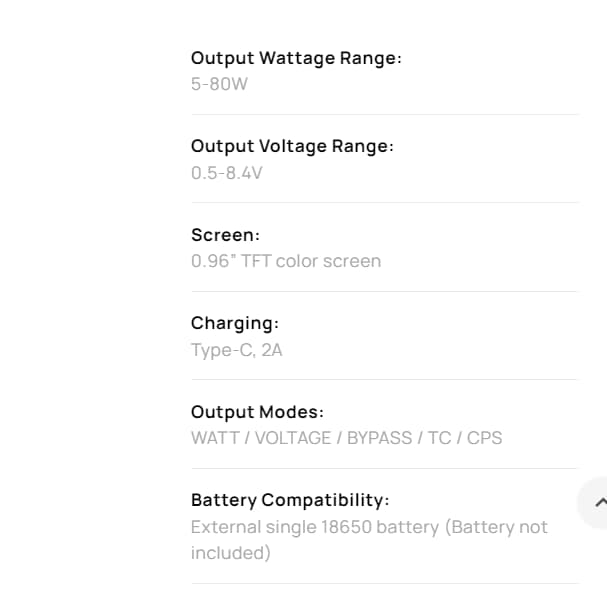The height and width of the screenshot is (591, 607).
Task: Click the BYPASS output mode text
Action: (379, 438)
